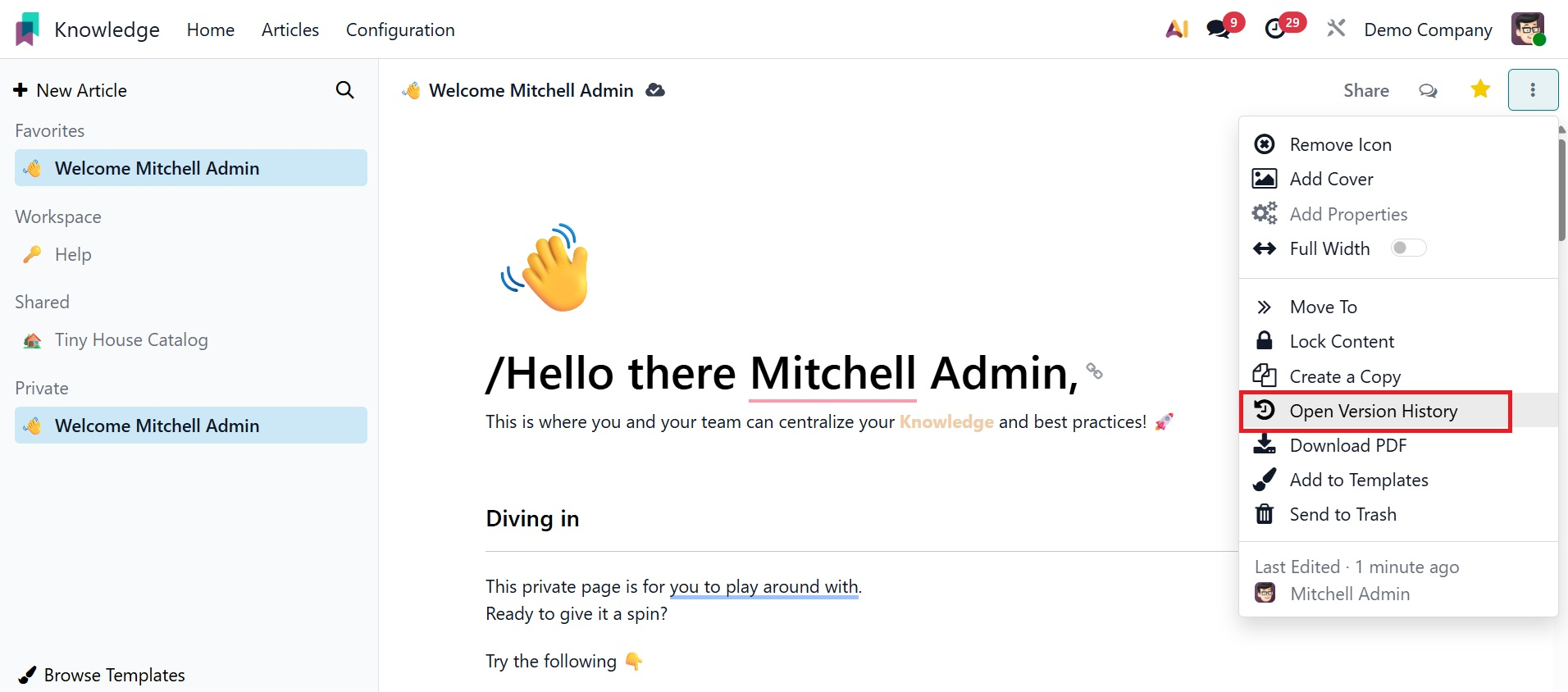The height and width of the screenshot is (692, 1568).
Task: Click the Share button
Action: pos(1365,90)
